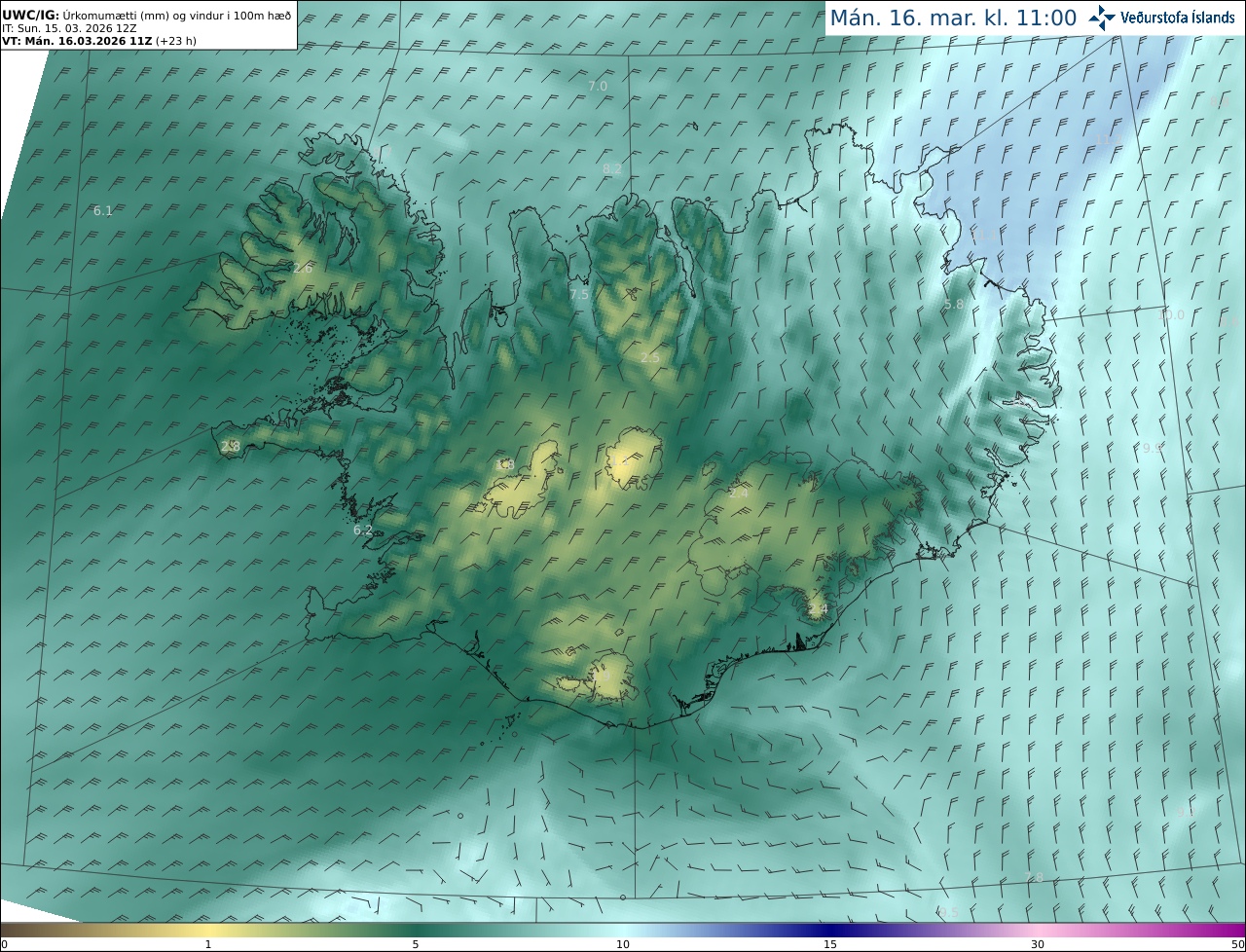Click the 7.0 value north of Iceland
The height and width of the screenshot is (952, 1246).
[x=598, y=86]
